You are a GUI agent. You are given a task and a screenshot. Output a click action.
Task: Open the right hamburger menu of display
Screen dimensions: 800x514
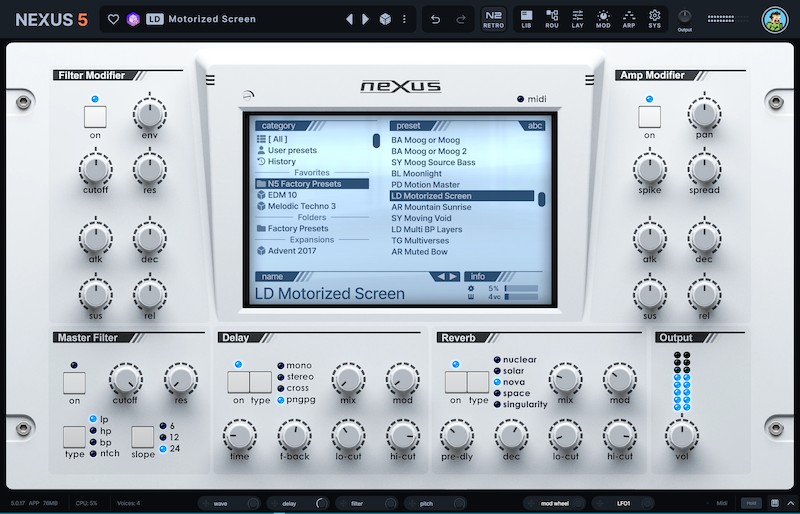point(589,80)
